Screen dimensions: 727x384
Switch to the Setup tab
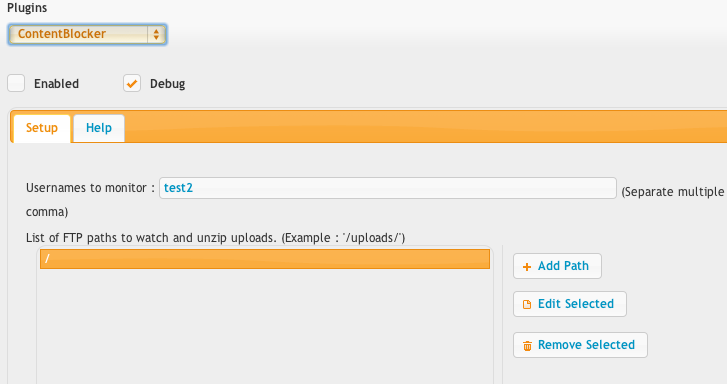(42, 128)
